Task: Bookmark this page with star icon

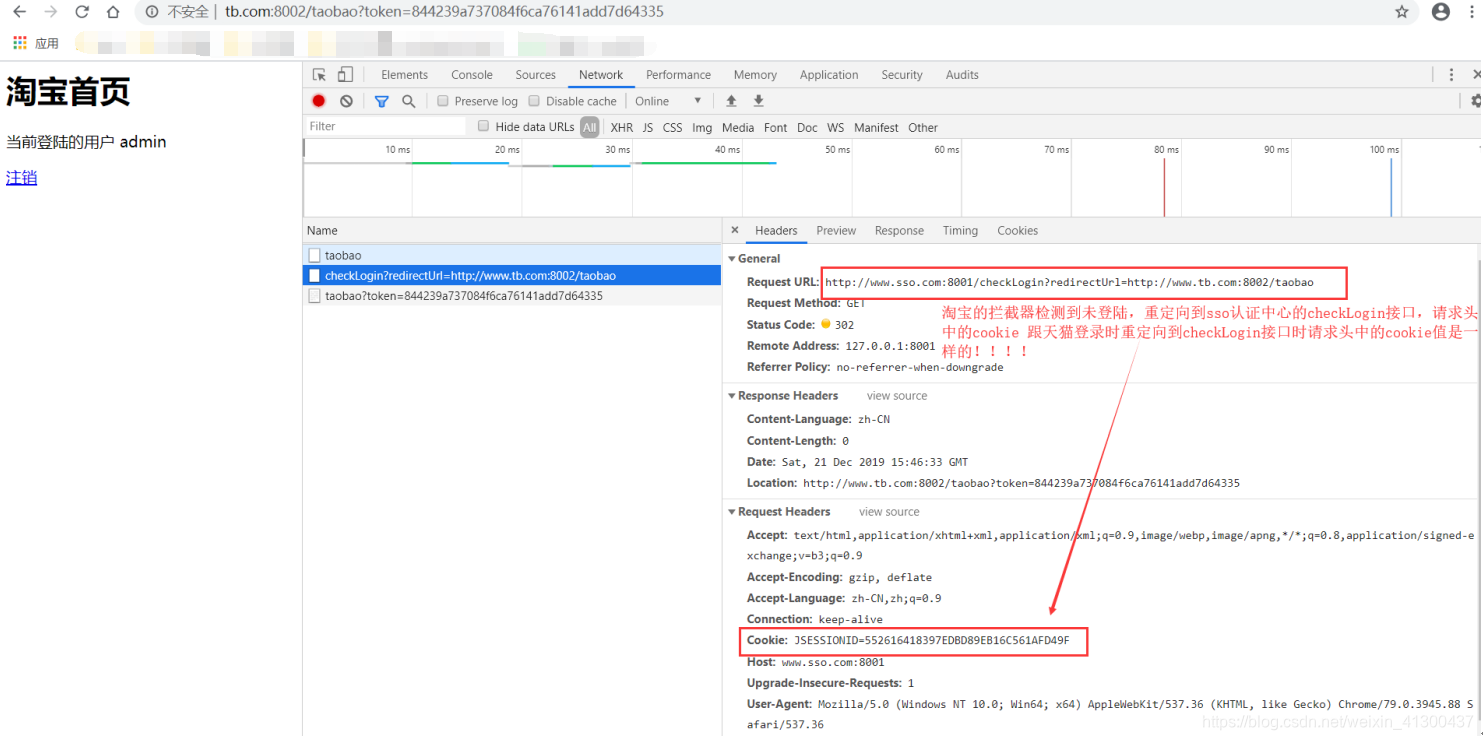Action: 1401,12
